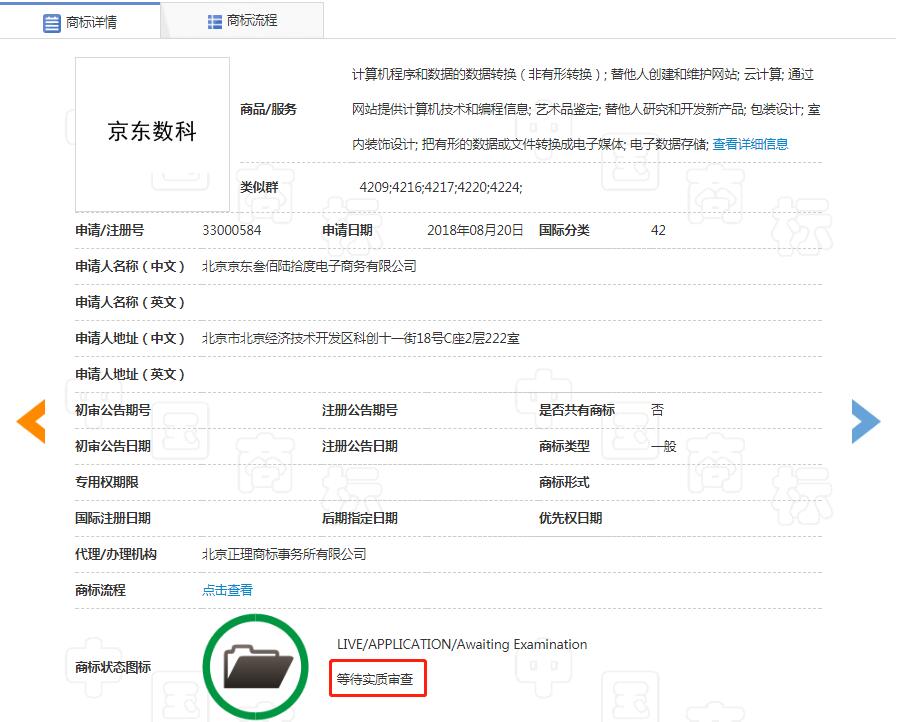Click the 京东数科 trademark image
The height and width of the screenshot is (722, 923).
[x=152, y=133]
